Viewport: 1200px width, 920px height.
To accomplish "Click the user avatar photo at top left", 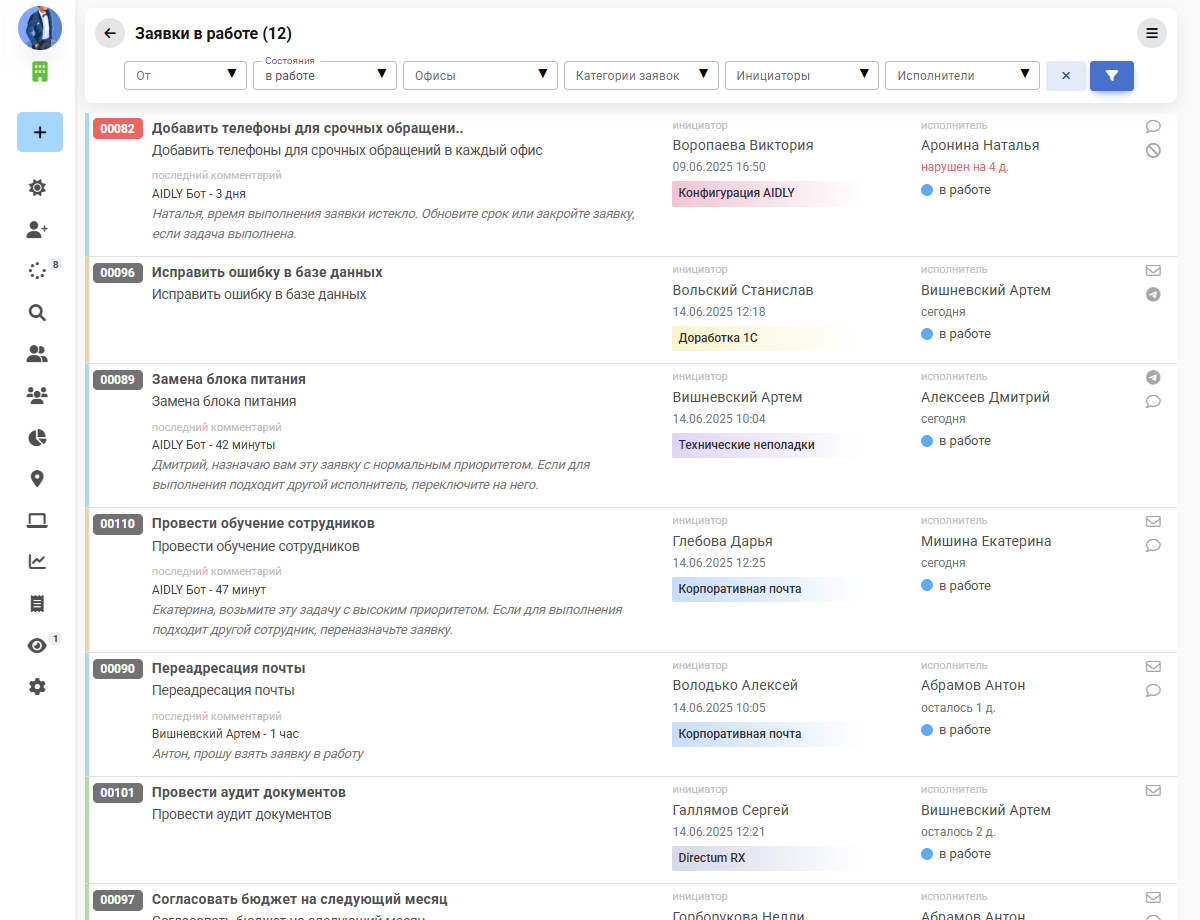I will (40, 28).
